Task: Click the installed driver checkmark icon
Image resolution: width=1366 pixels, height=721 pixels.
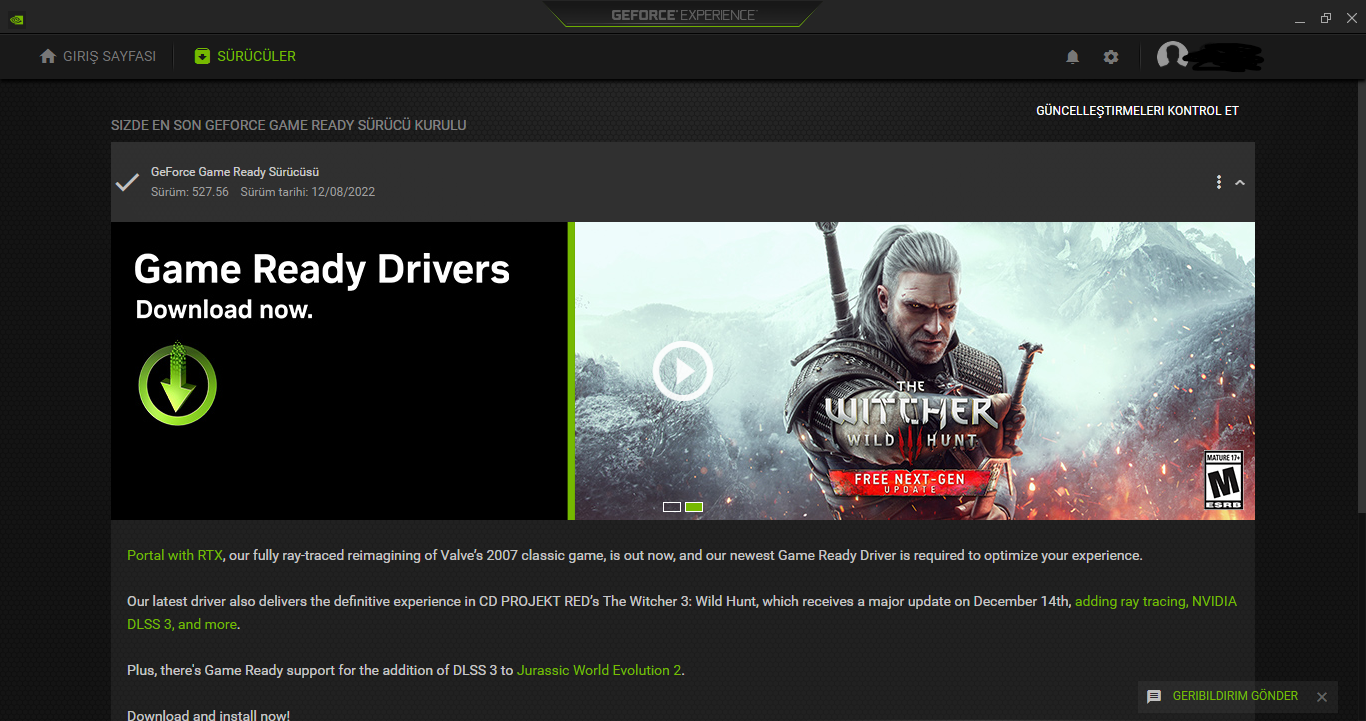Action: click(x=127, y=182)
